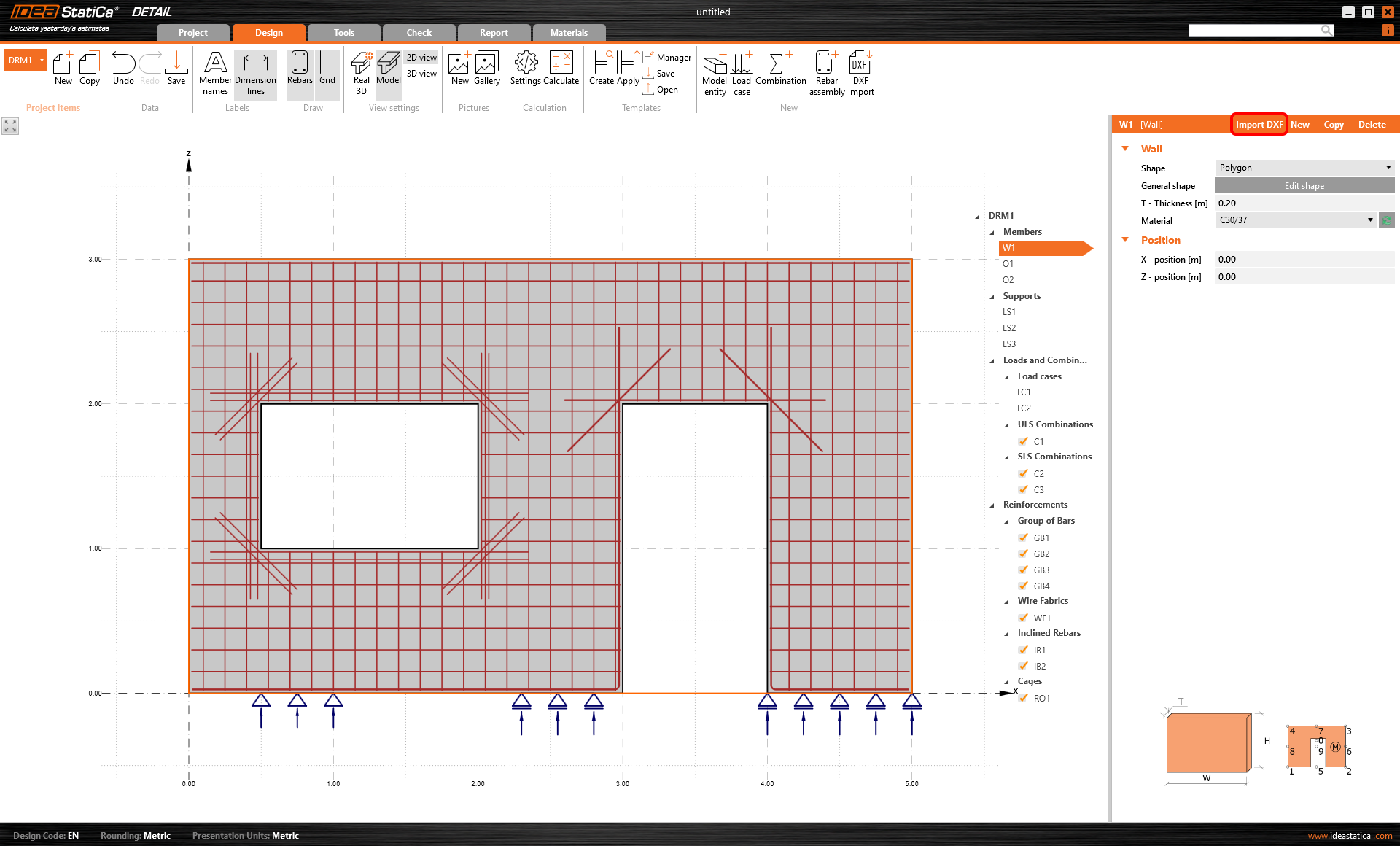Open the Report tab
The width and height of the screenshot is (1400, 846).
click(494, 33)
